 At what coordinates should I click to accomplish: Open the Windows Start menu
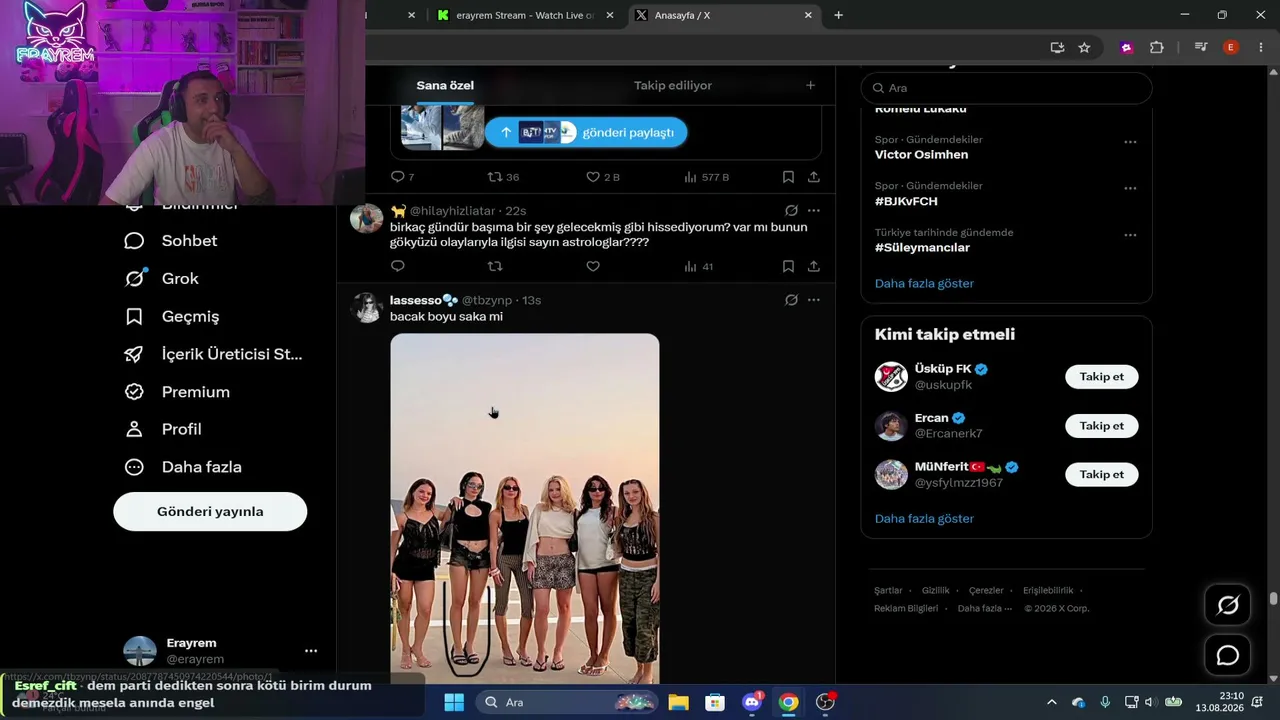(453, 702)
